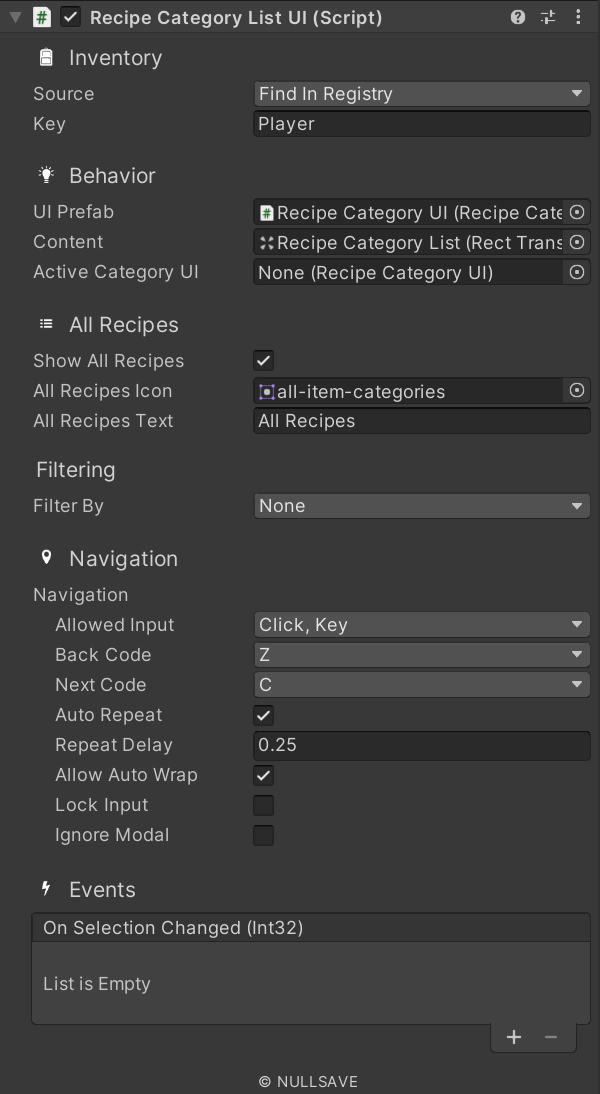The height and width of the screenshot is (1094, 600).
Task: Add a listener with the + button
Action: 514,1036
